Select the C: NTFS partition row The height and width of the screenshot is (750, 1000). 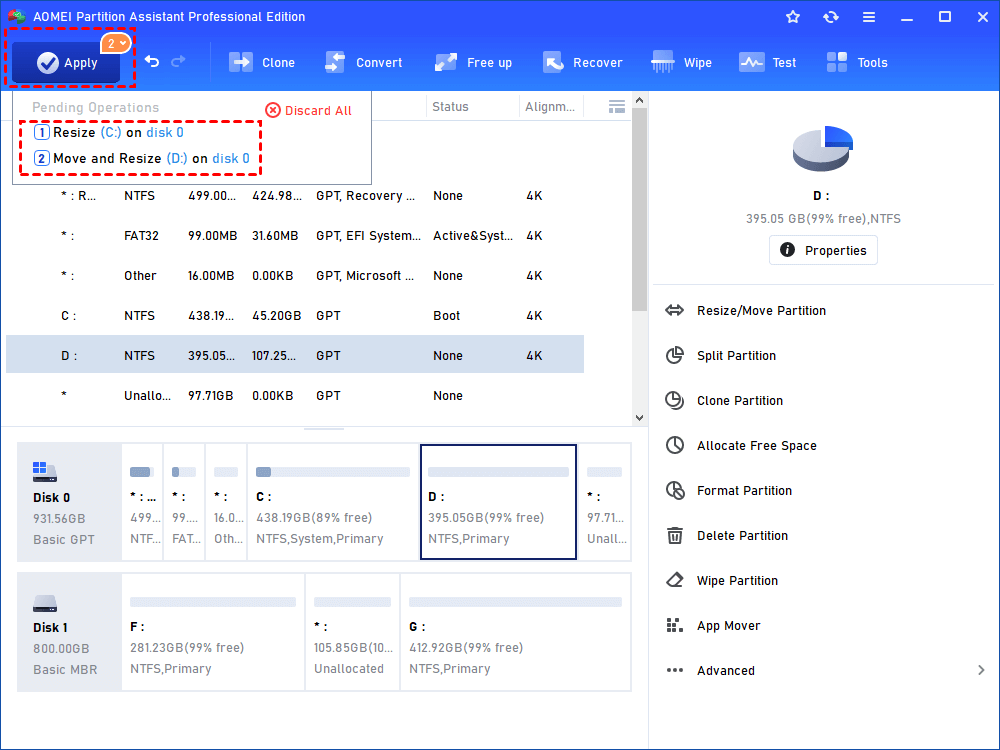click(x=295, y=316)
